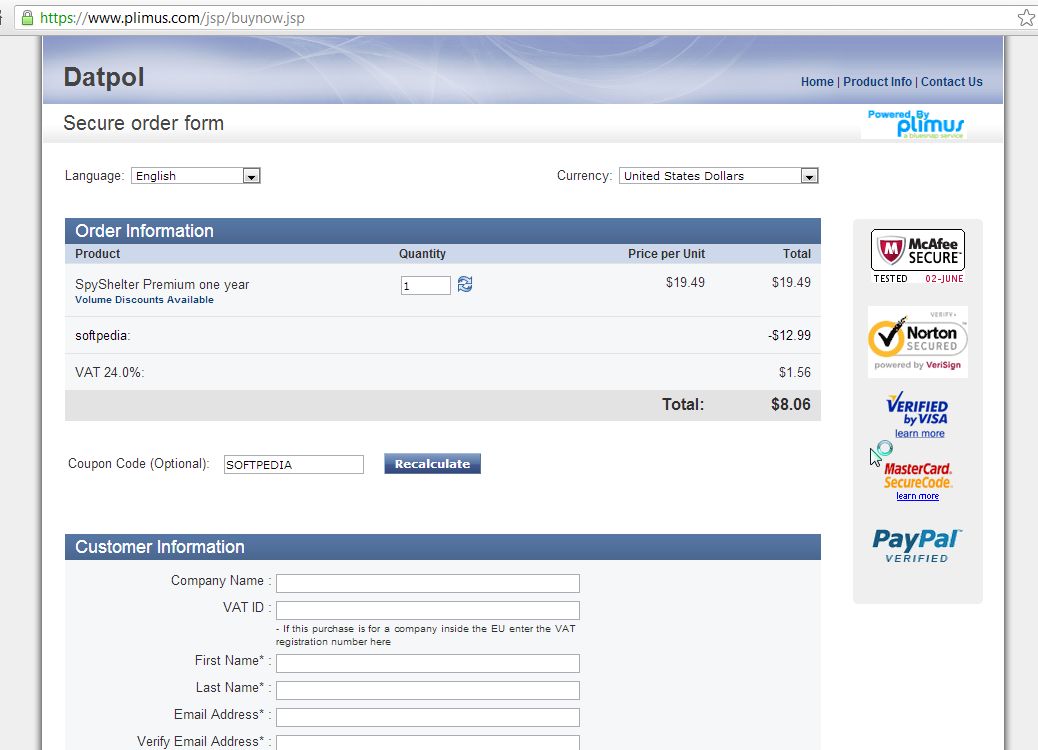Click the Email Address field

click(x=428, y=718)
